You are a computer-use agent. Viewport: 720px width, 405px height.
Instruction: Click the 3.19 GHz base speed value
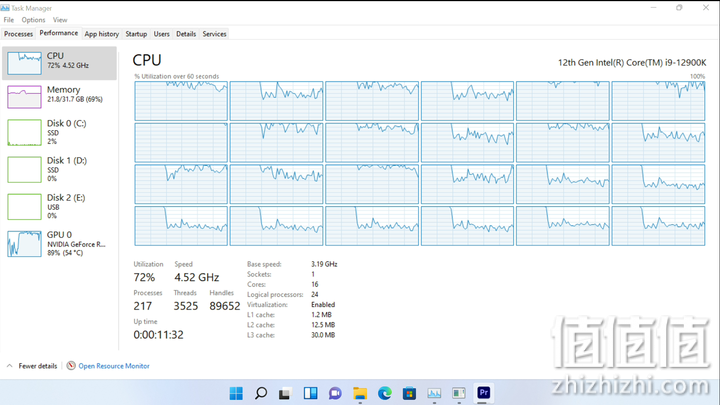tap(324, 264)
